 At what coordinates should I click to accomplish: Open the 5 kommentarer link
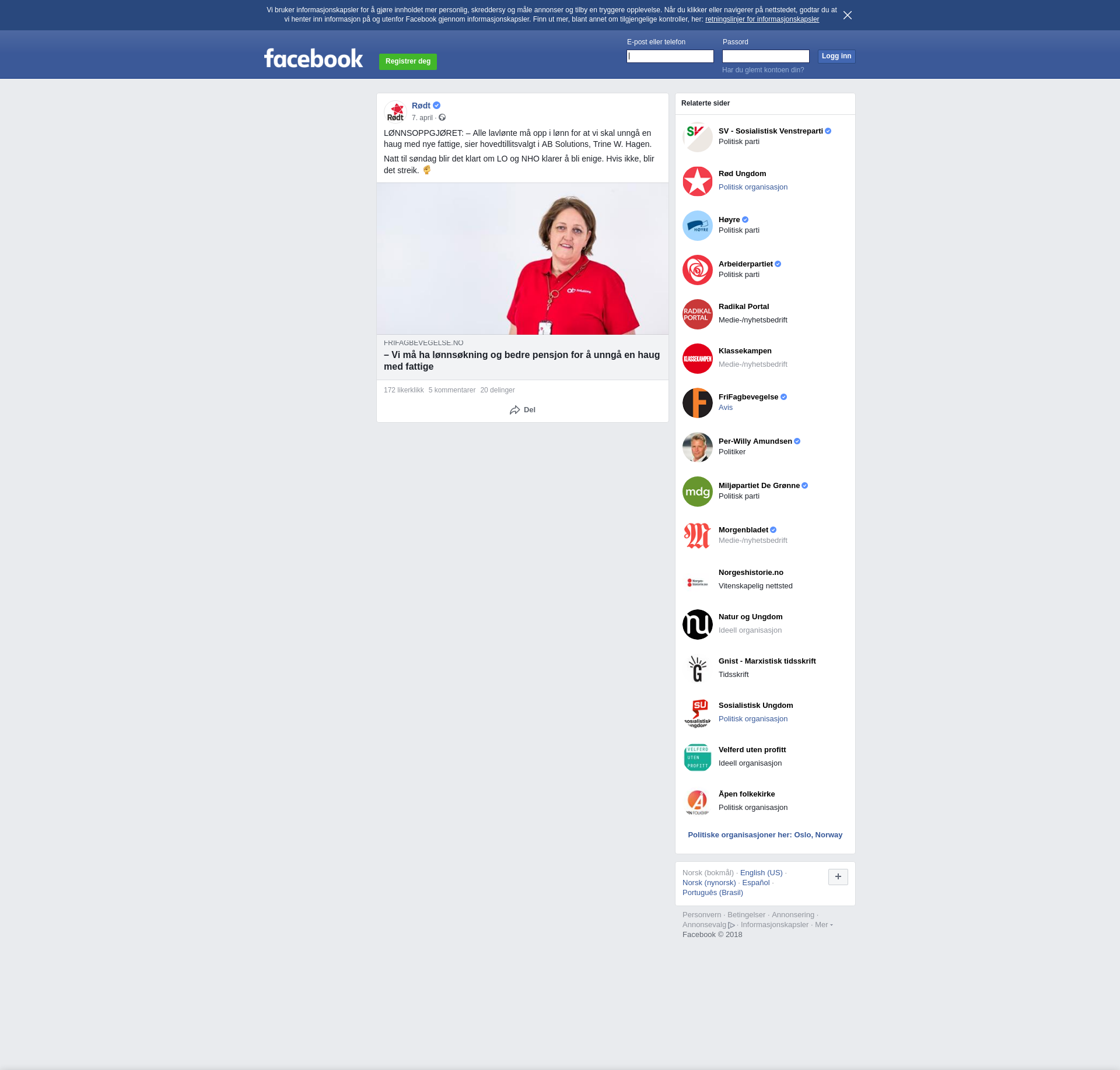coord(452,390)
